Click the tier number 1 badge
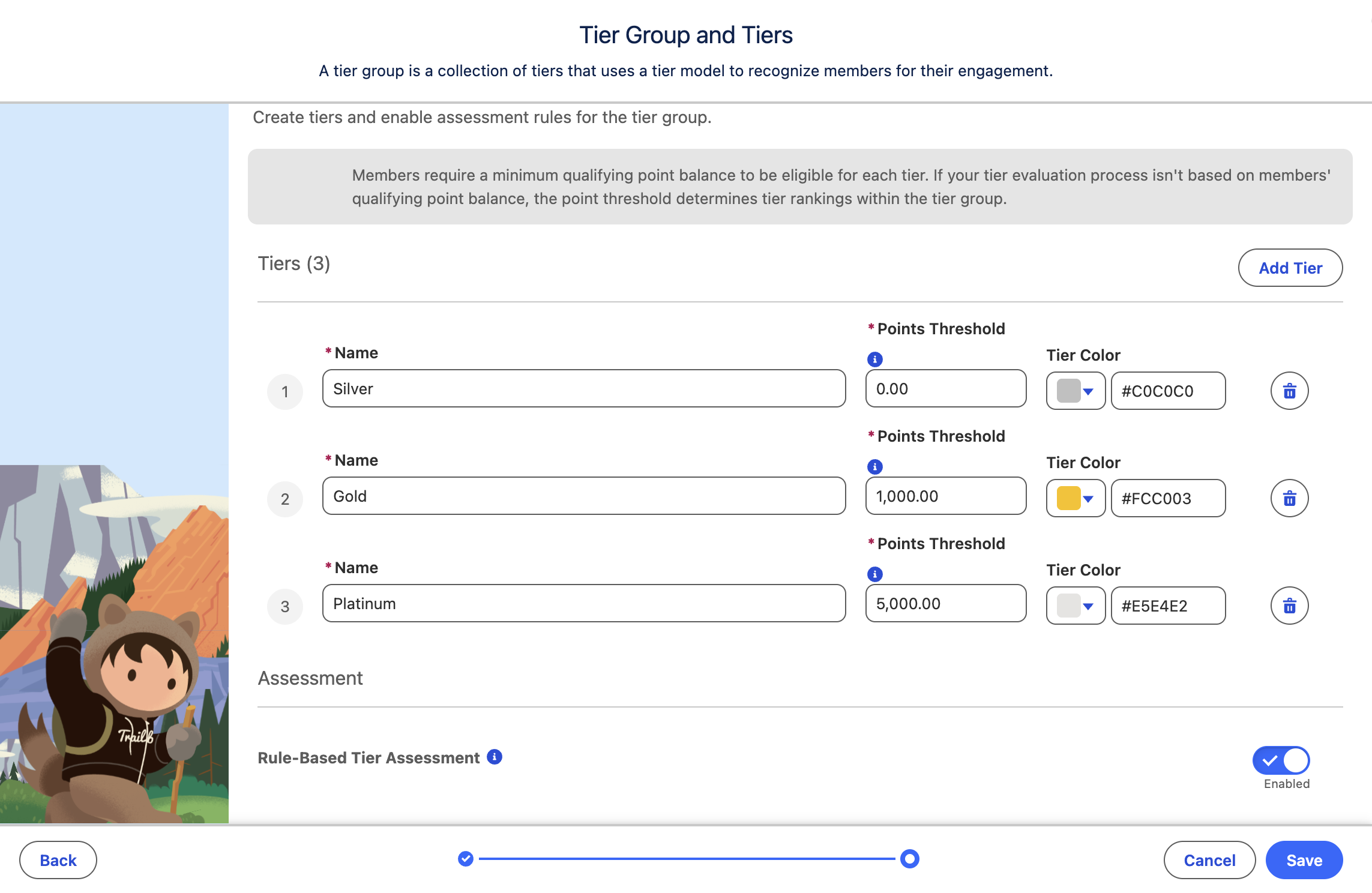 click(285, 392)
